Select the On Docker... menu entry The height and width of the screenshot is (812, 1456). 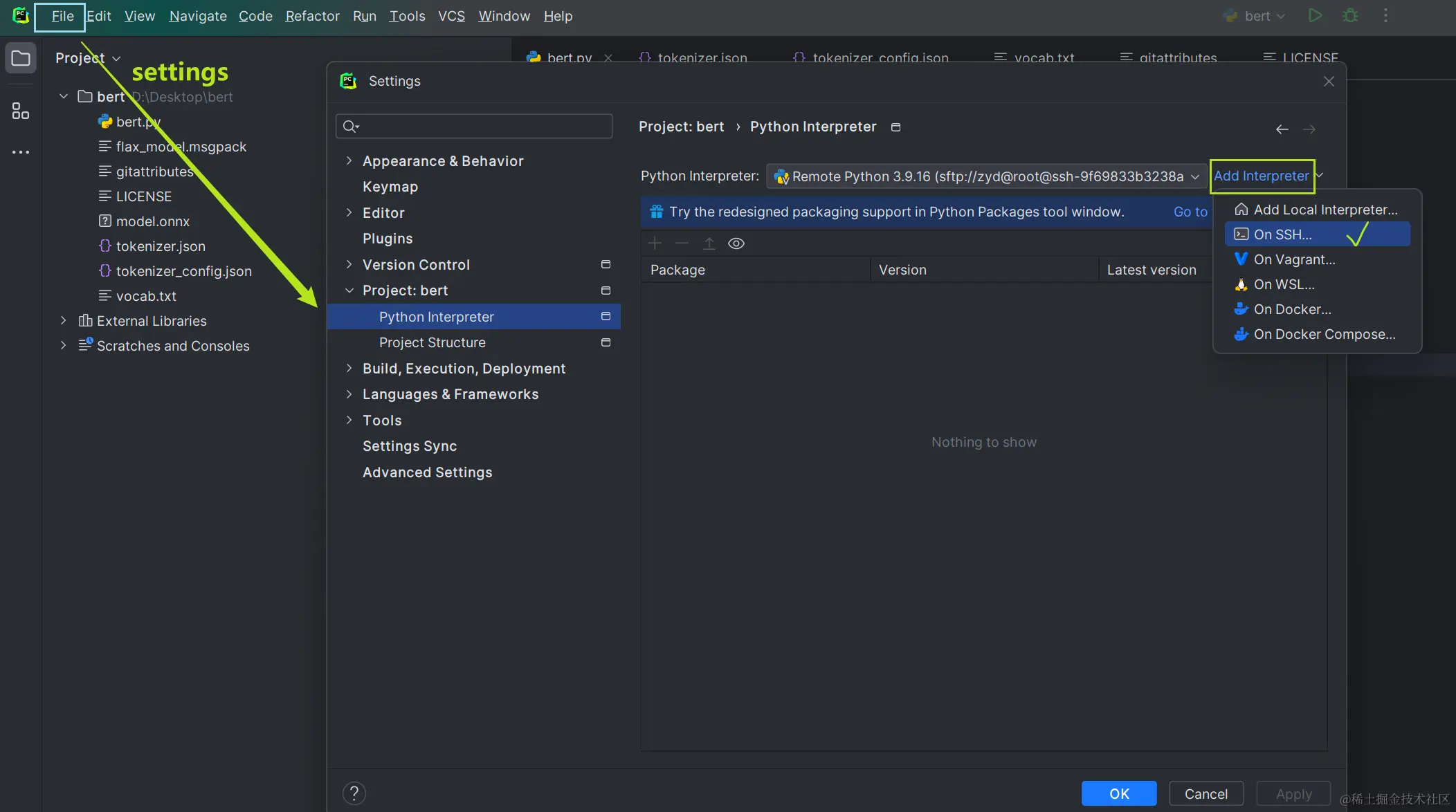click(1292, 309)
